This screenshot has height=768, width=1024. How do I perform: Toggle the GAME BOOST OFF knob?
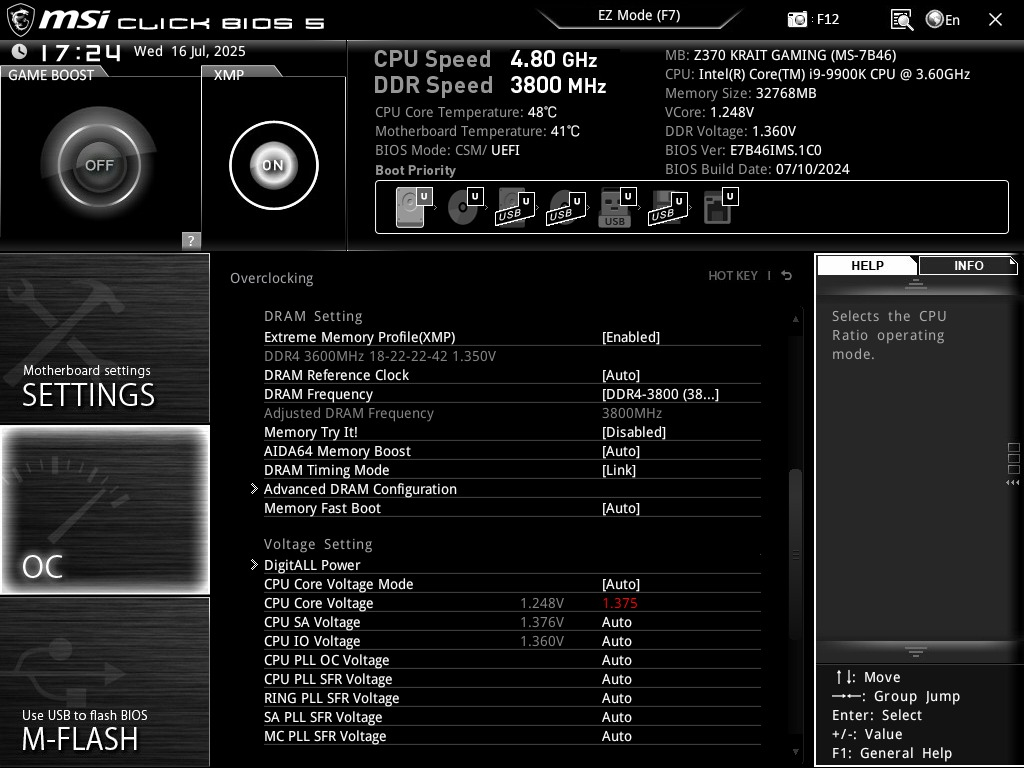tap(99, 165)
